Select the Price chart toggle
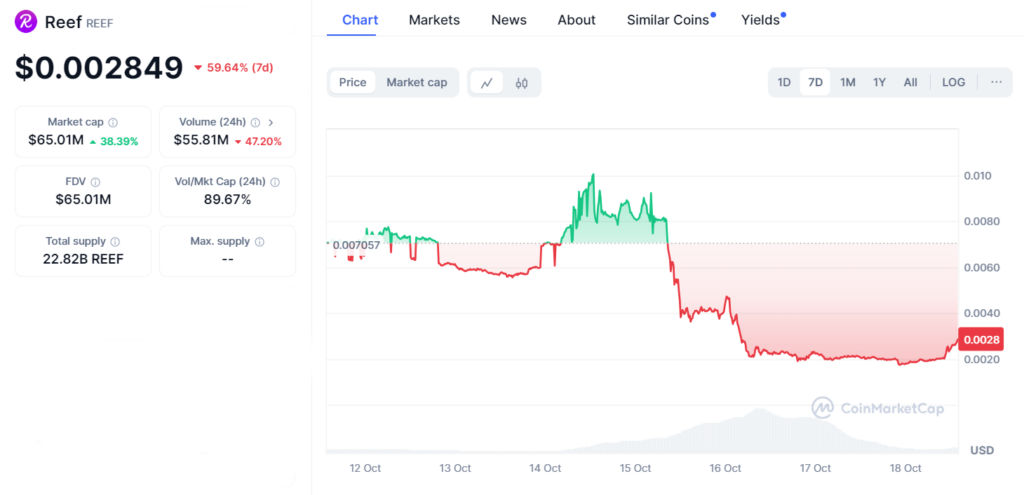 pyautogui.click(x=353, y=82)
